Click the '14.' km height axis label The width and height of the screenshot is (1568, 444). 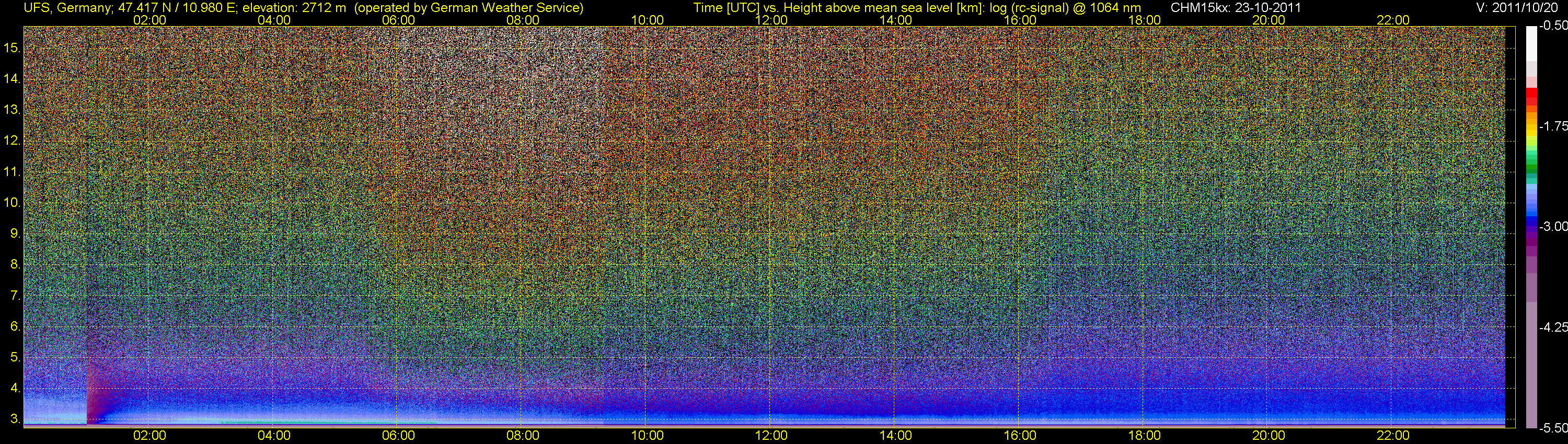(x=12, y=79)
